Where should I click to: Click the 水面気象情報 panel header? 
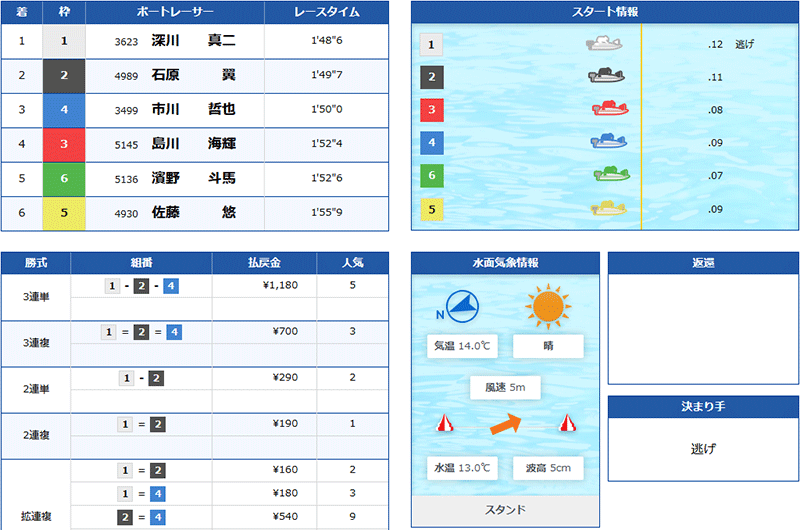click(x=505, y=263)
